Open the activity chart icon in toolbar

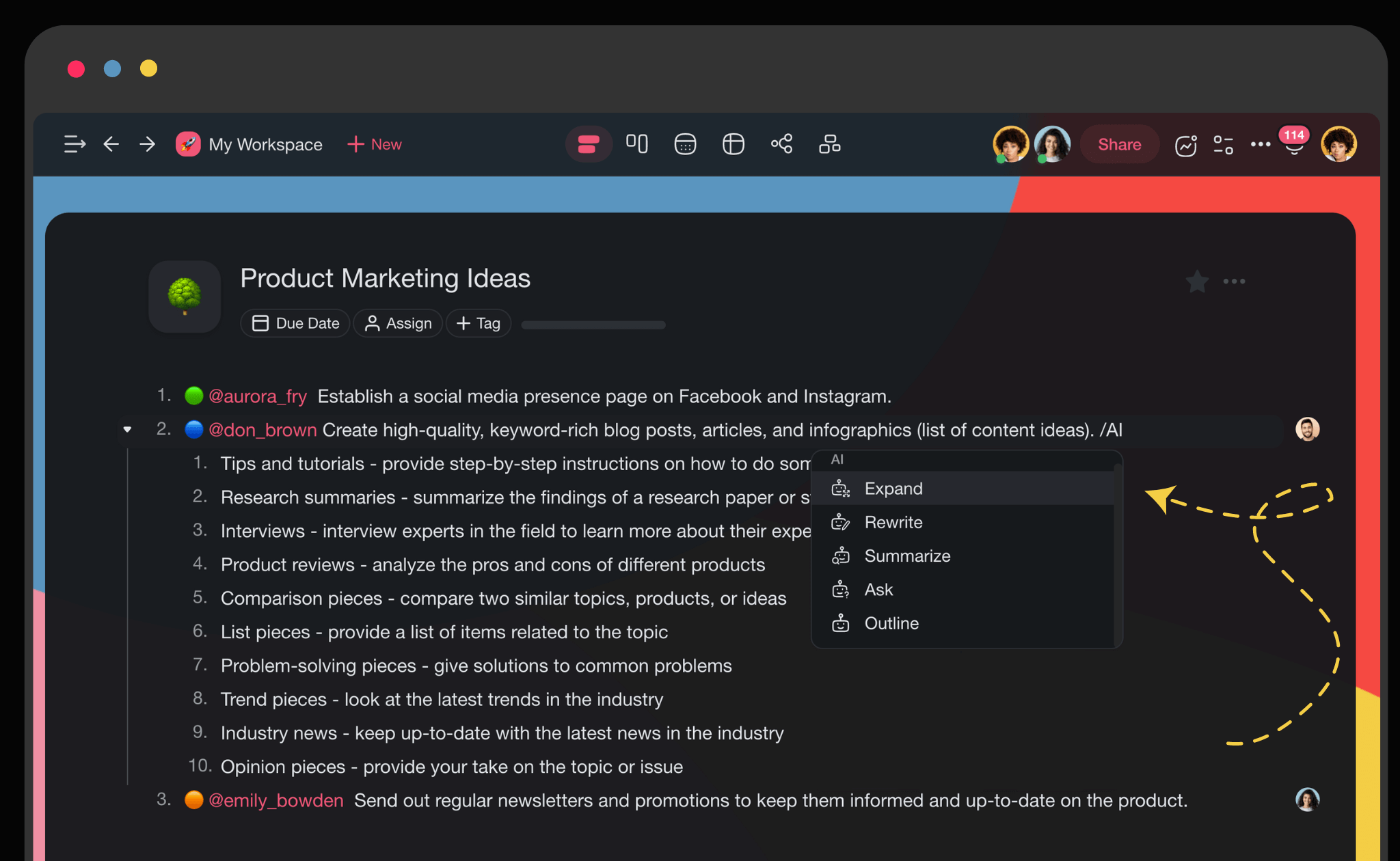click(x=1186, y=145)
